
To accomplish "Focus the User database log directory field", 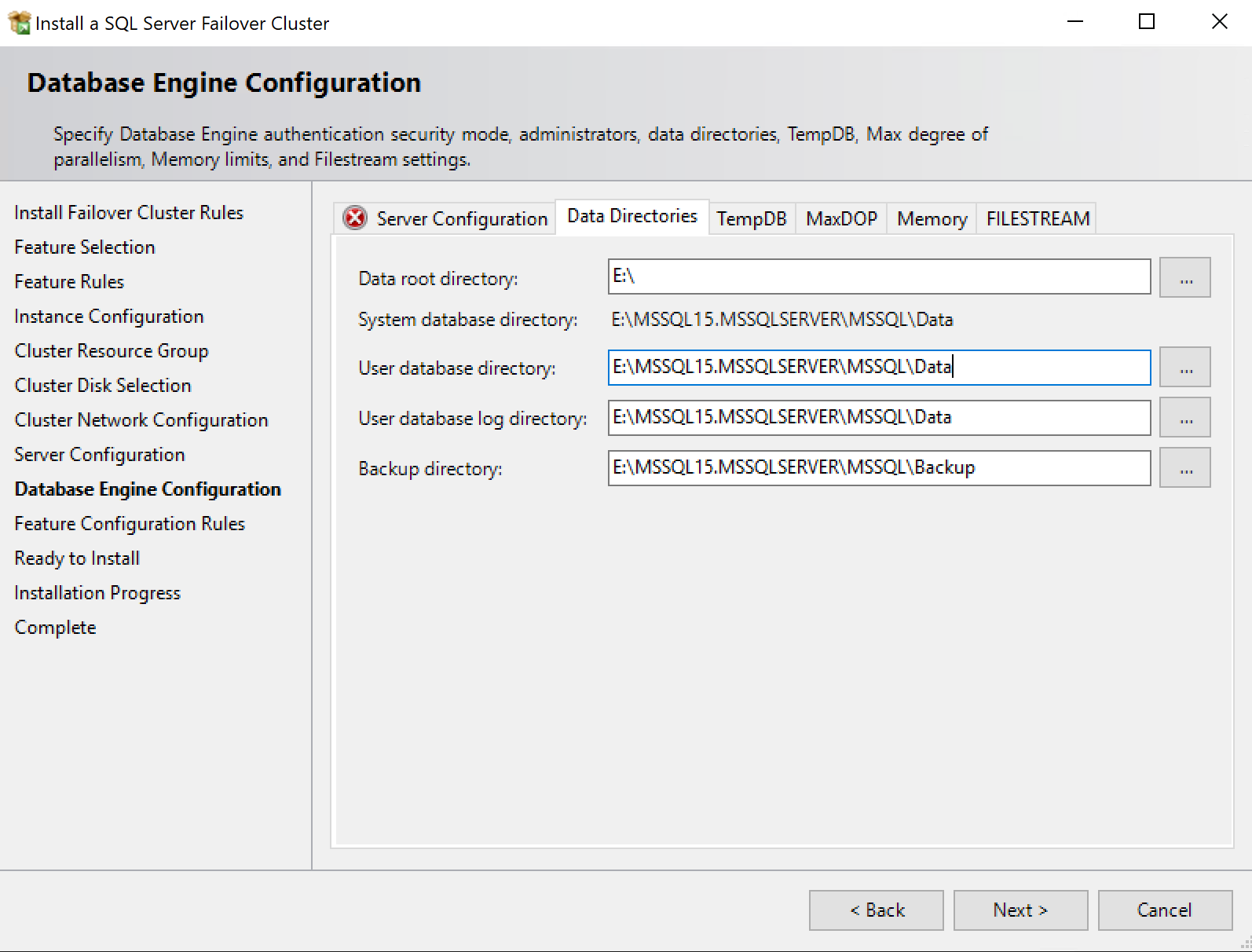I will point(878,417).
